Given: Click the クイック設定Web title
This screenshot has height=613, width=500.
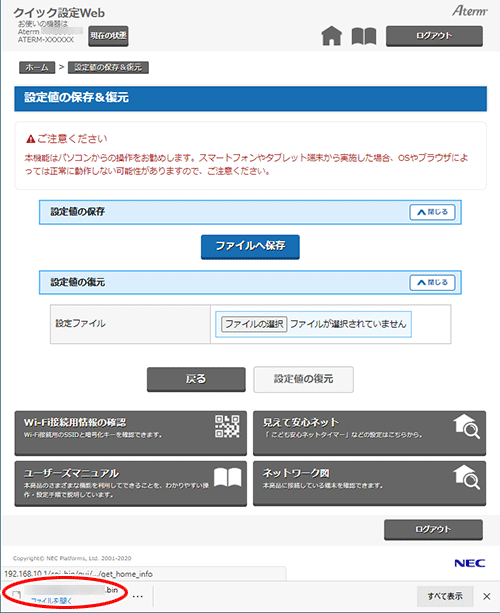Looking at the screenshot, I should [59, 13].
